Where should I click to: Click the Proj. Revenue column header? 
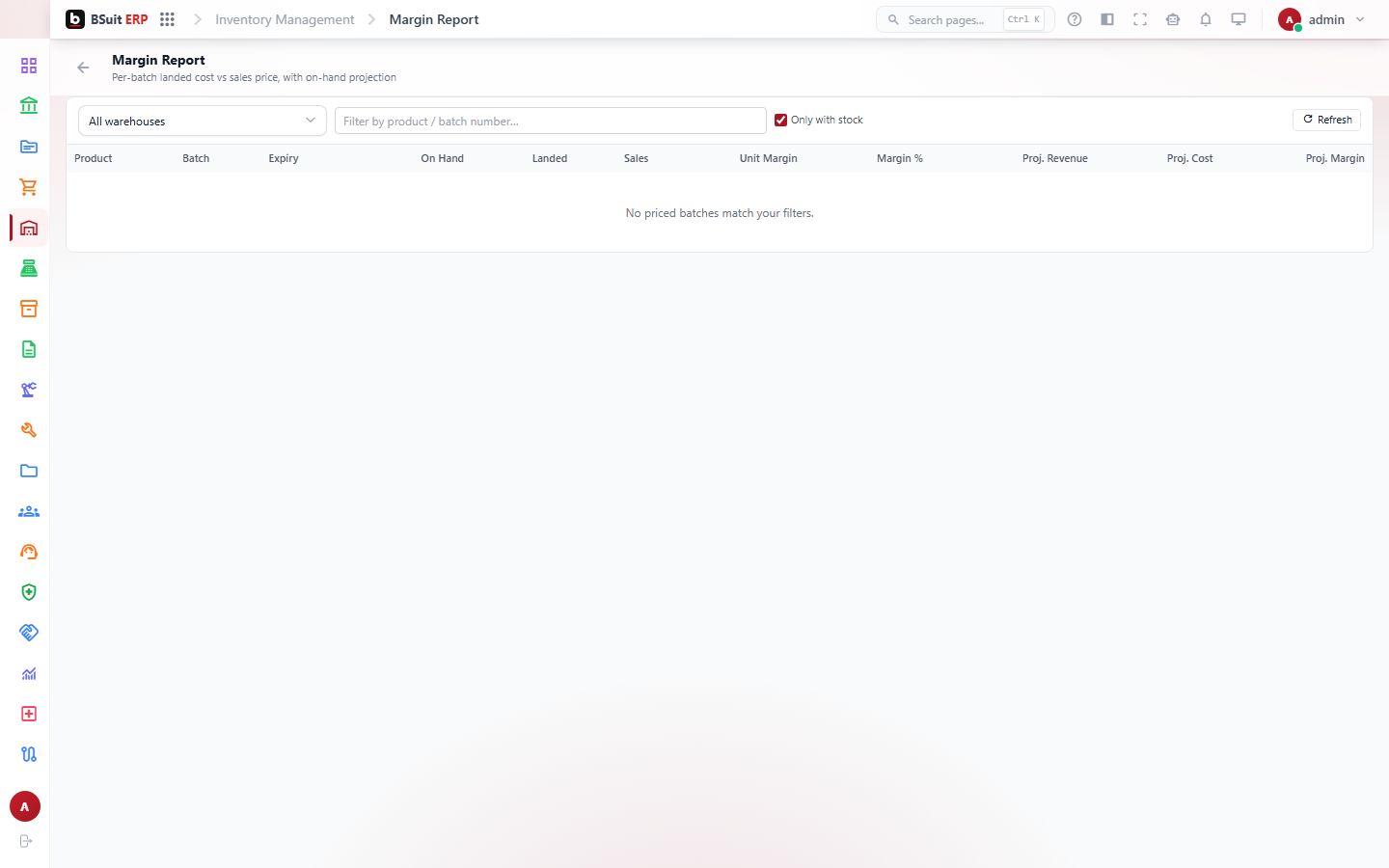click(x=1055, y=158)
